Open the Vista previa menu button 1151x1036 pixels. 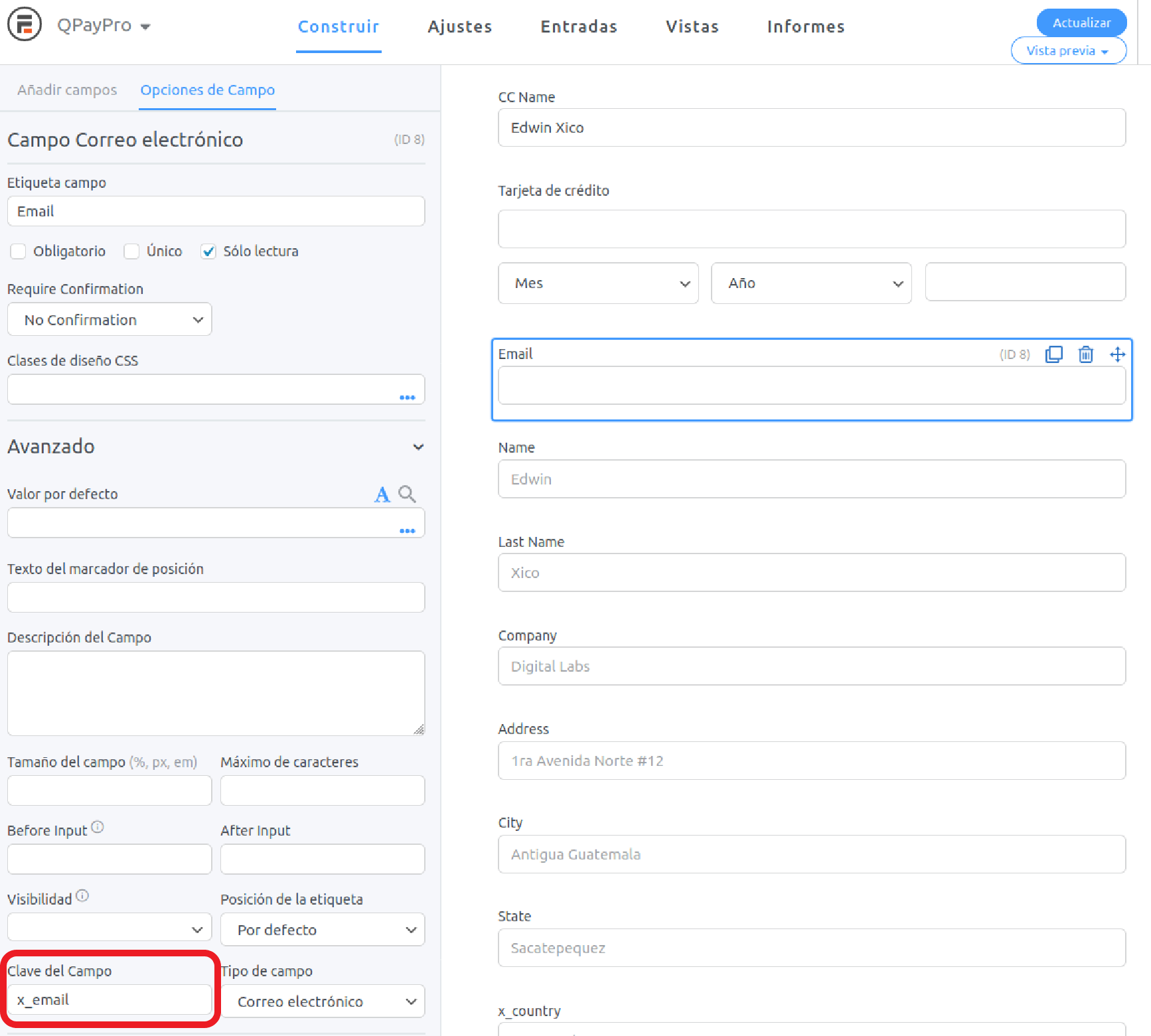pos(1068,51)
